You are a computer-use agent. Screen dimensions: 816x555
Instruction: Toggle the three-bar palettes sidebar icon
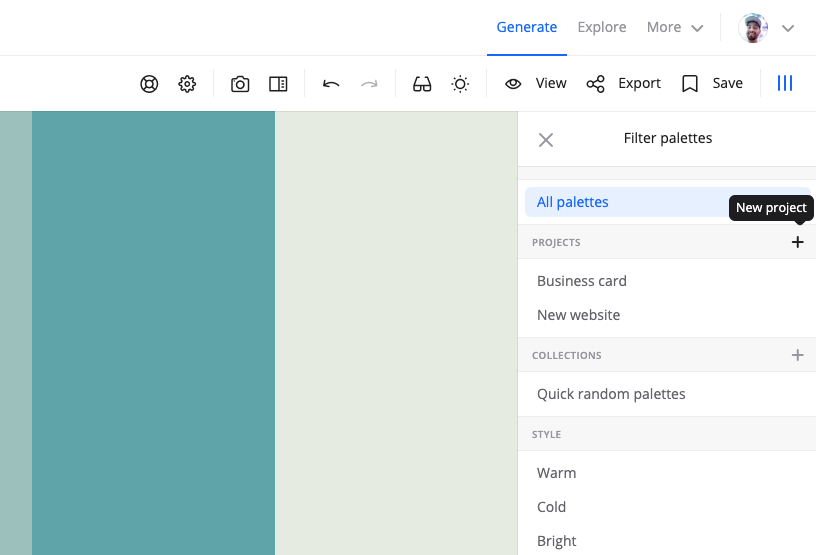[785, 84]
